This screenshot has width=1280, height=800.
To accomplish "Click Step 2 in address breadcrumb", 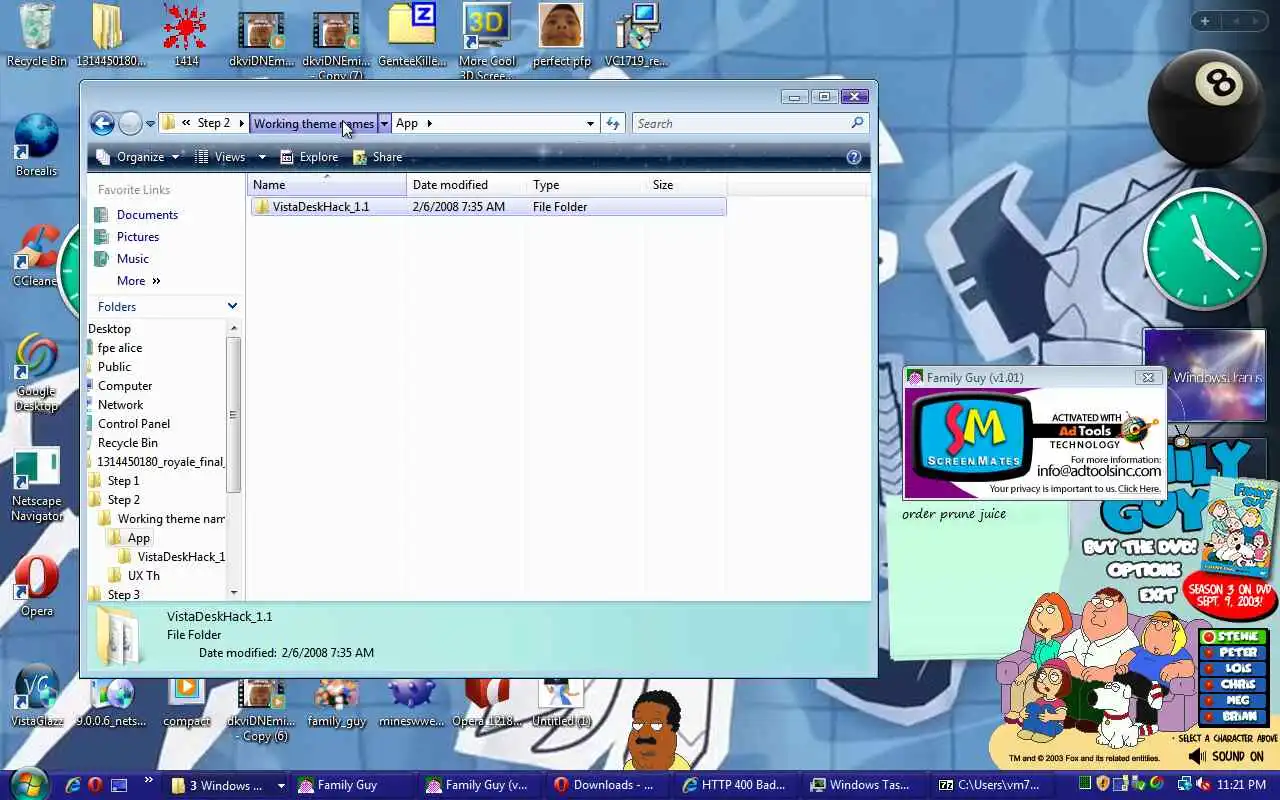I will 213,123.
